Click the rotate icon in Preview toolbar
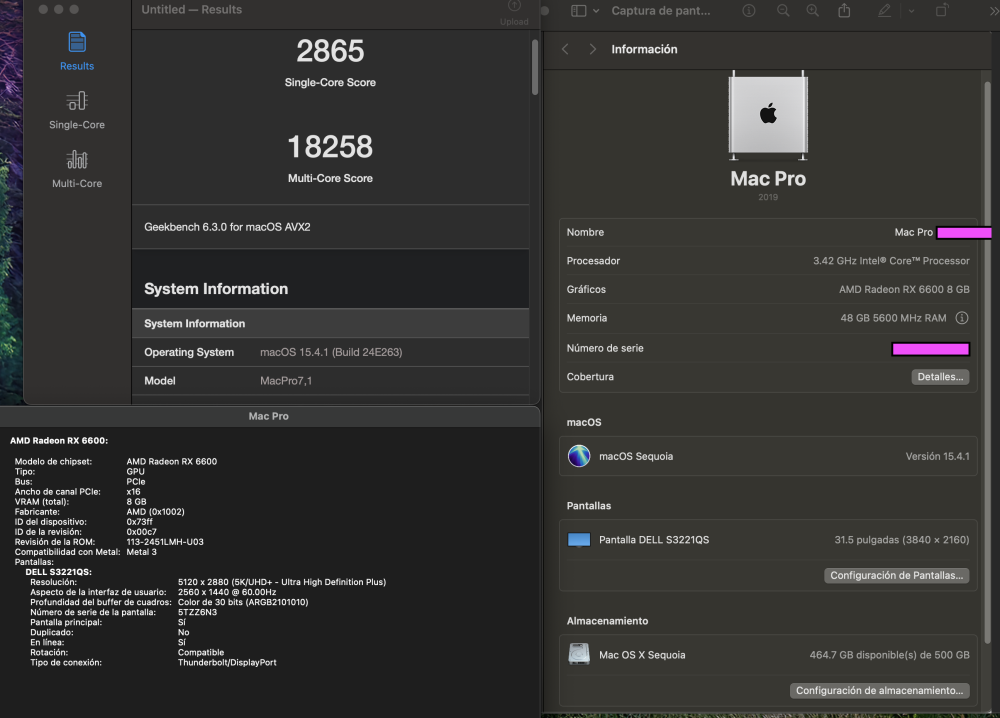 [x=941, y=11]
